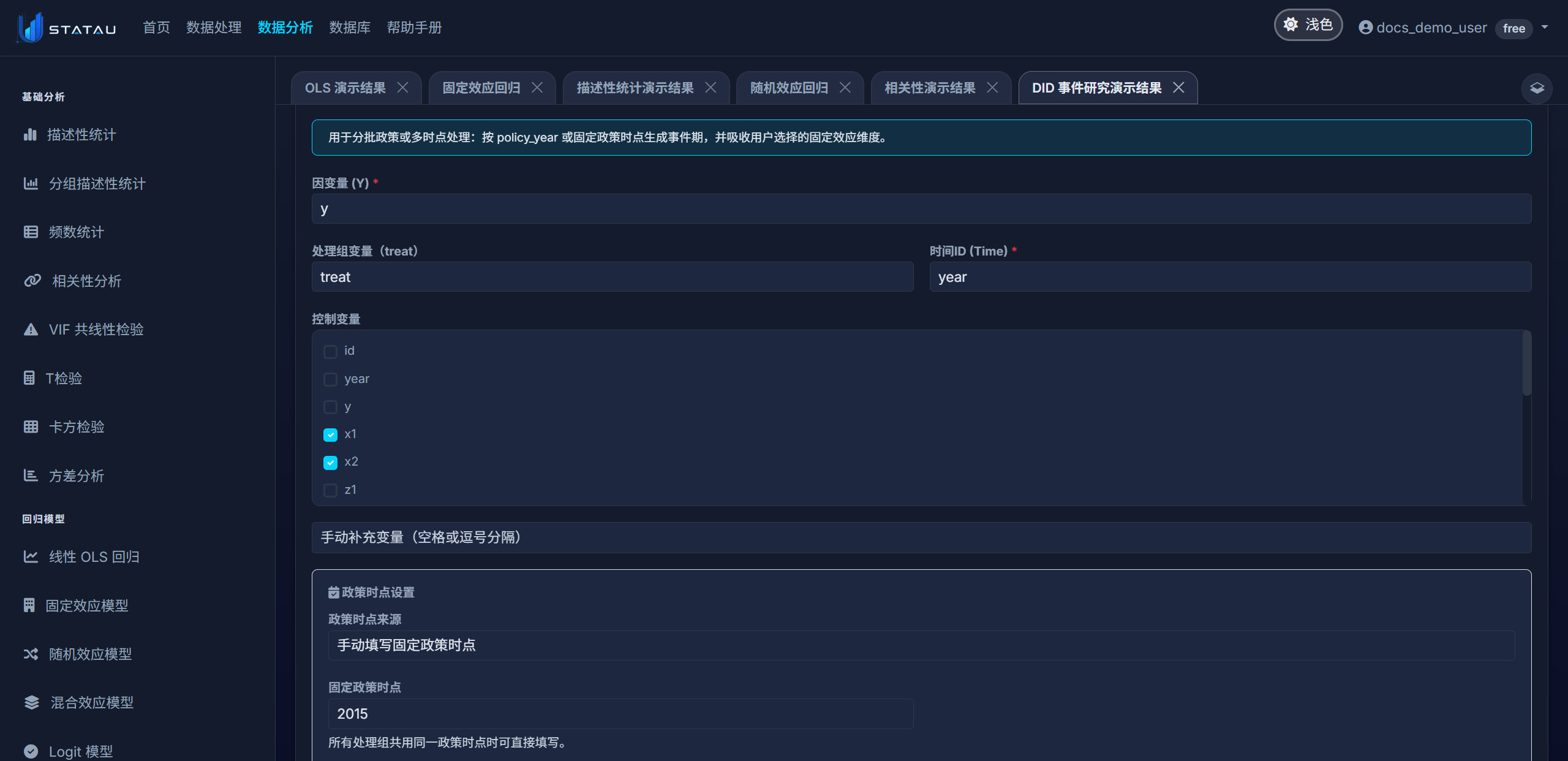Click the T检验 calculator icon
The image size is (1568, 761).
(x=29, y=378)
